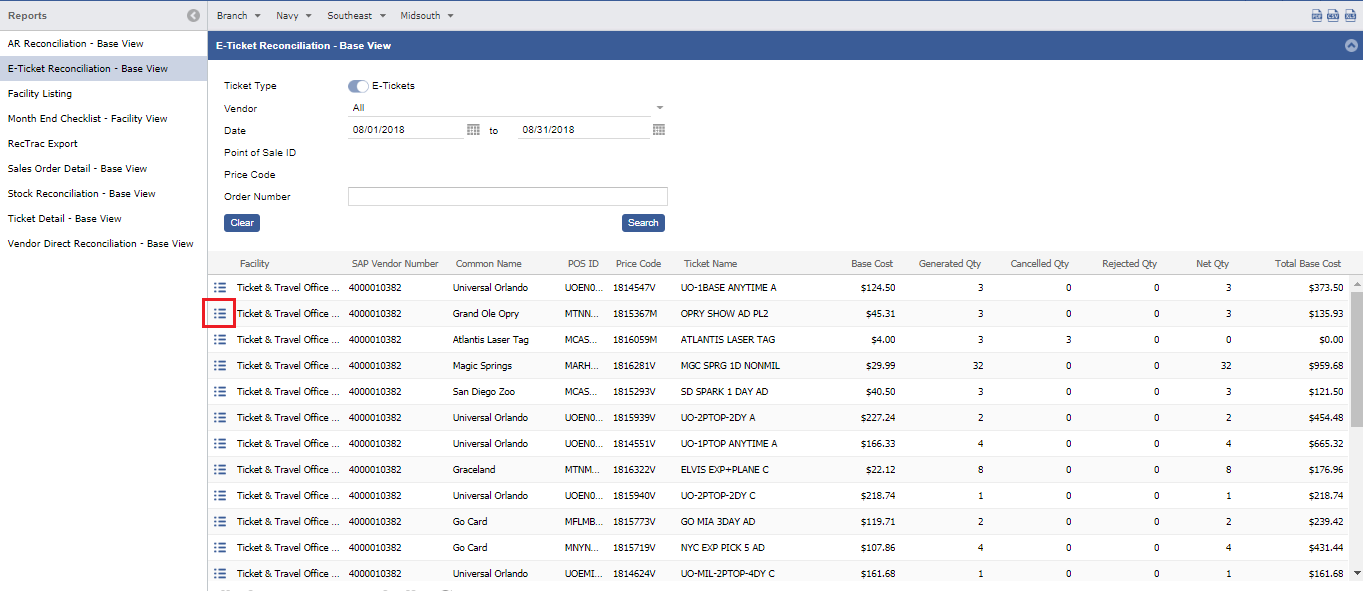Viewport: 1363px width, 591px height.
Task: Open Vendor Direct Reconciliation report
Action: coord(100,244)
